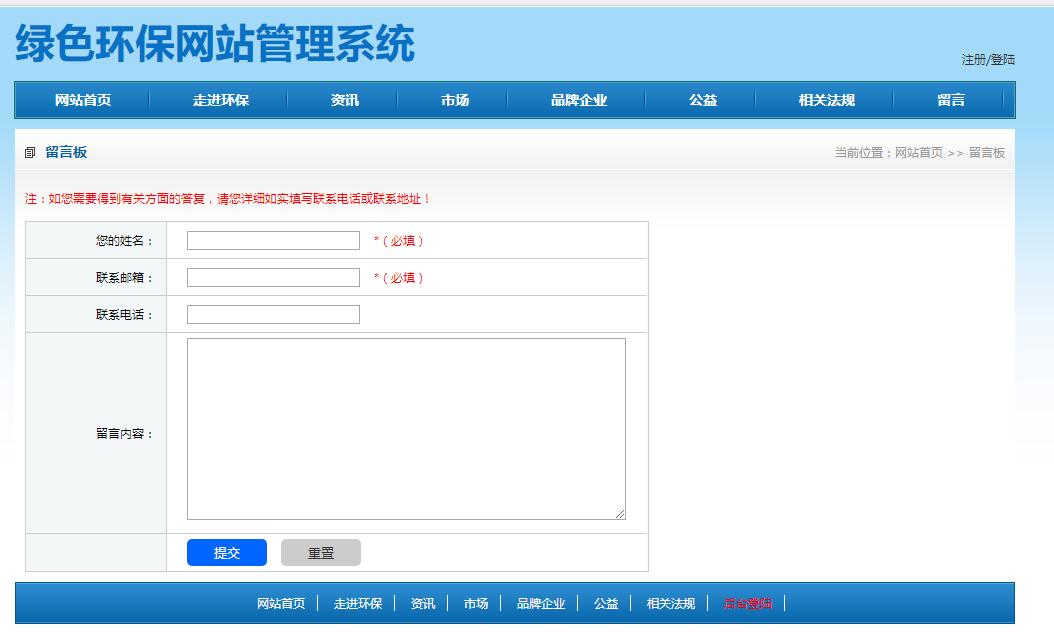Click 公益 in the footer navigation
Viewport: 1054px width, 633px height.
click(606, 603)
